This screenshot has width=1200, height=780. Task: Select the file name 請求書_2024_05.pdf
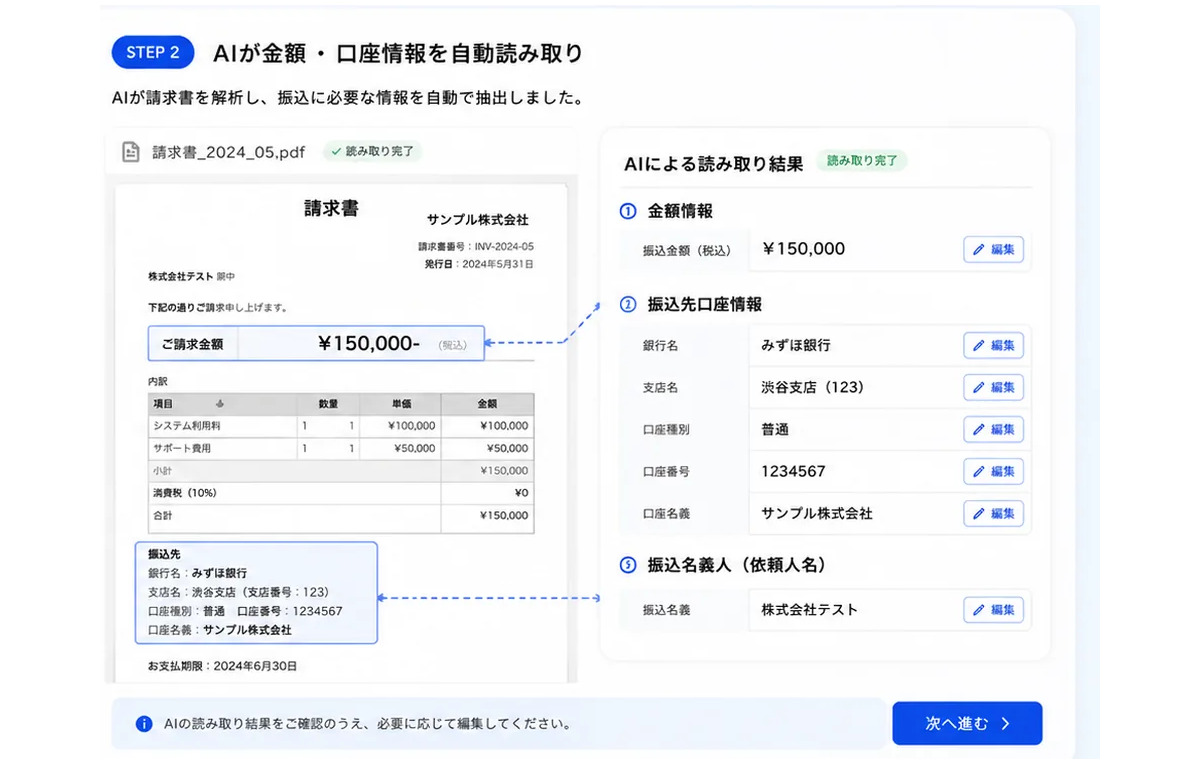(x=229, y=152)
